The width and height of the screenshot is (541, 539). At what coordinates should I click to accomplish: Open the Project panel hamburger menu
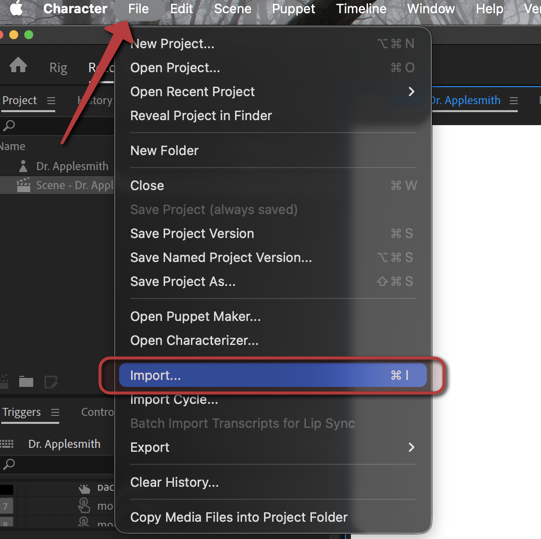pos(51,100)
